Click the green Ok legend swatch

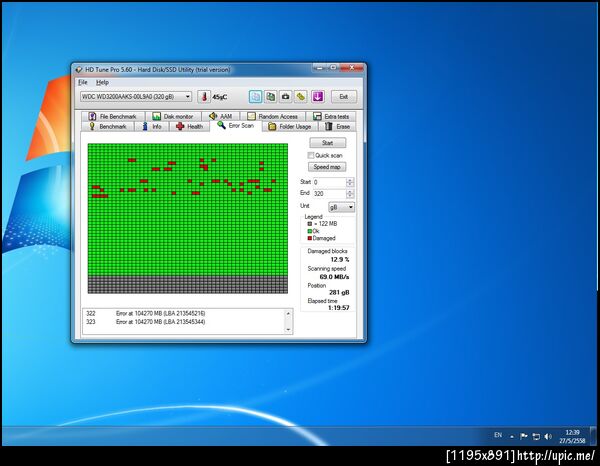(x=310, y=231)
